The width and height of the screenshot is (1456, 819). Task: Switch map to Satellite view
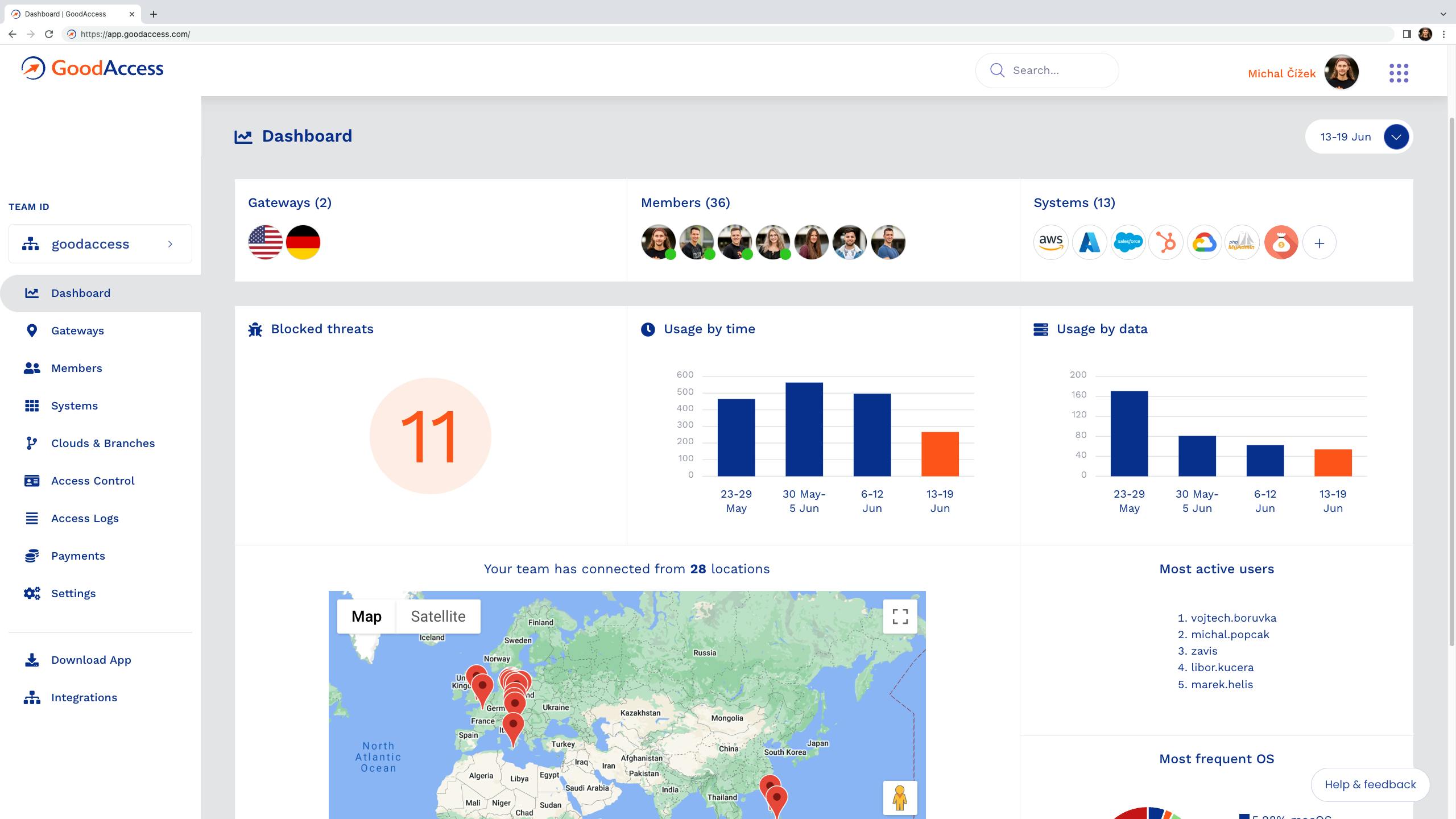(x=438, y=617)
